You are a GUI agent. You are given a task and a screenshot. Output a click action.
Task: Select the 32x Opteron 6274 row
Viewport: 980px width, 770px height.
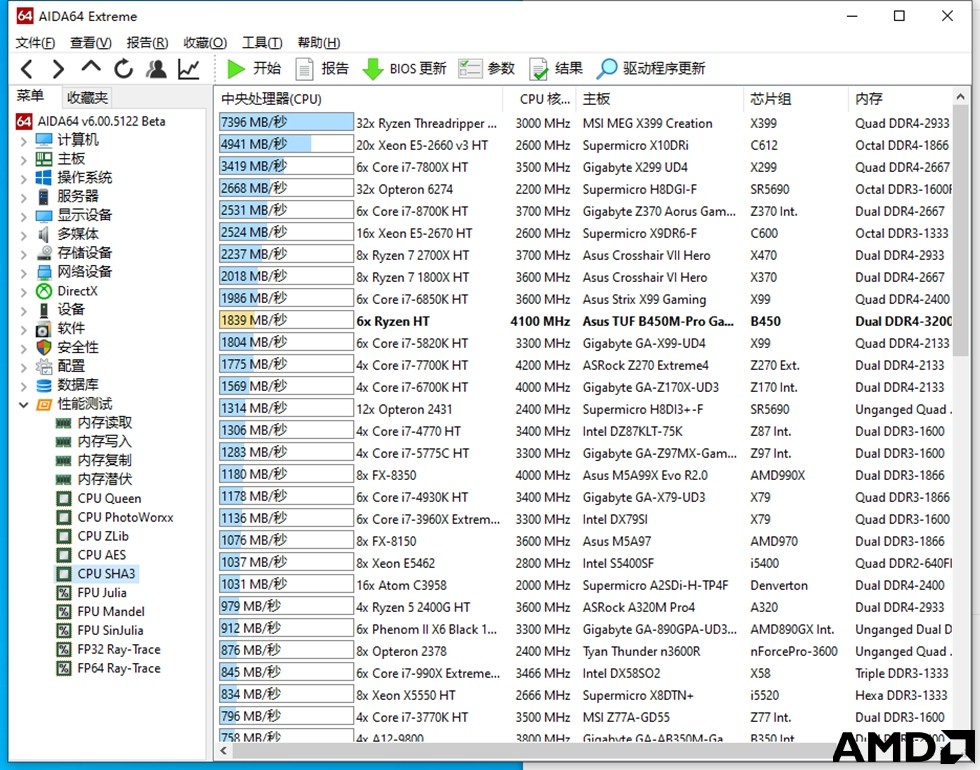(584, 189)
